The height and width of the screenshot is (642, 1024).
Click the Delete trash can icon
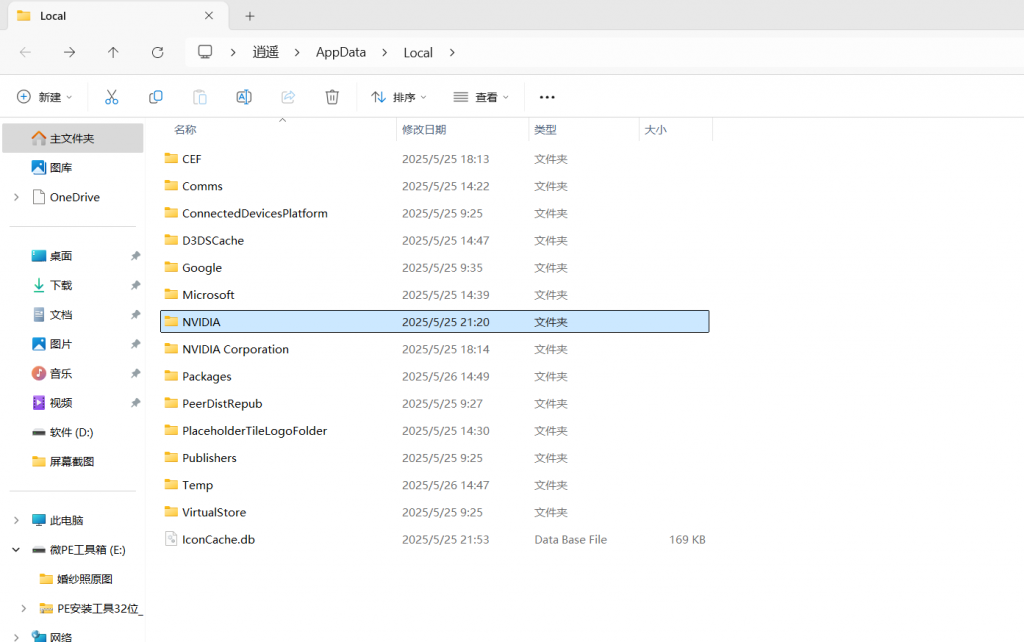point(332,97)
